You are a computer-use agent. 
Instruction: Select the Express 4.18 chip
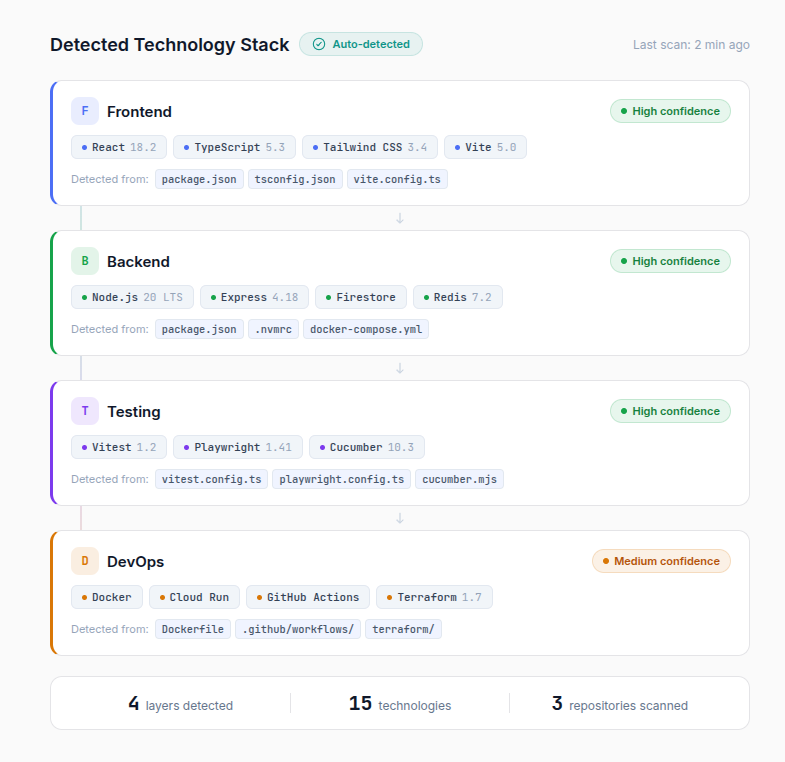click(254, 297)
